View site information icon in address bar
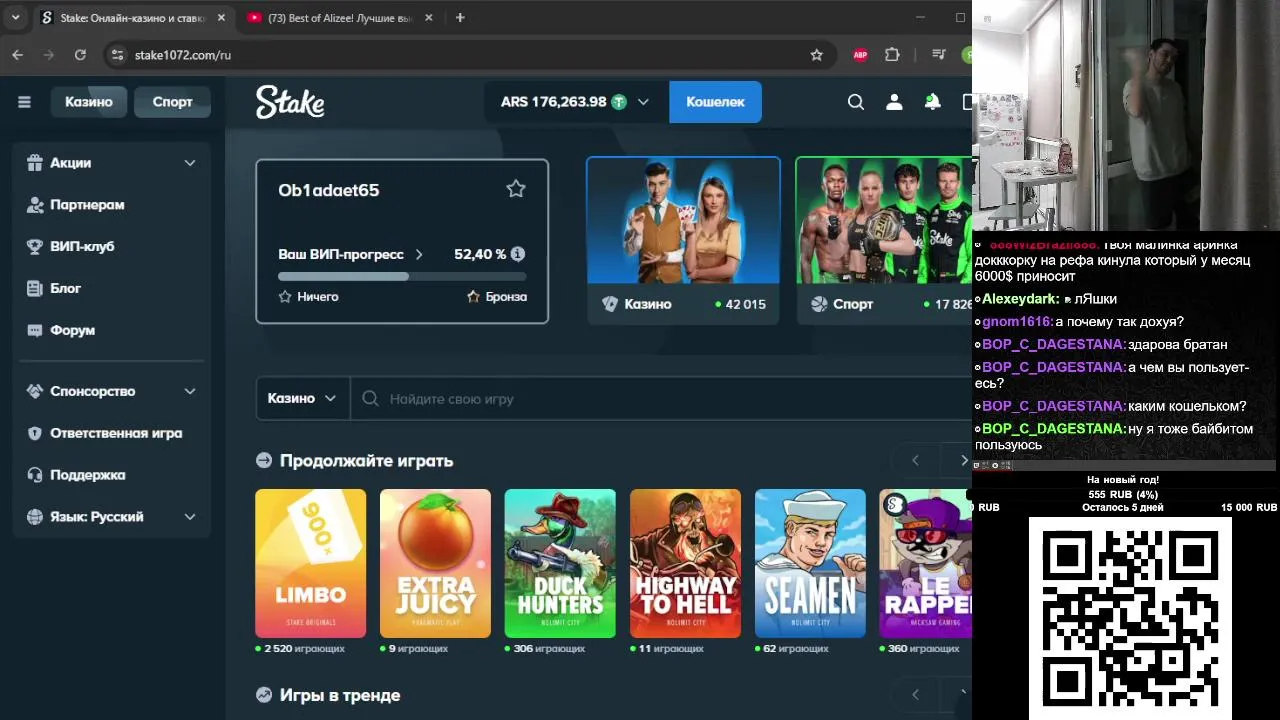 point(117,55)
